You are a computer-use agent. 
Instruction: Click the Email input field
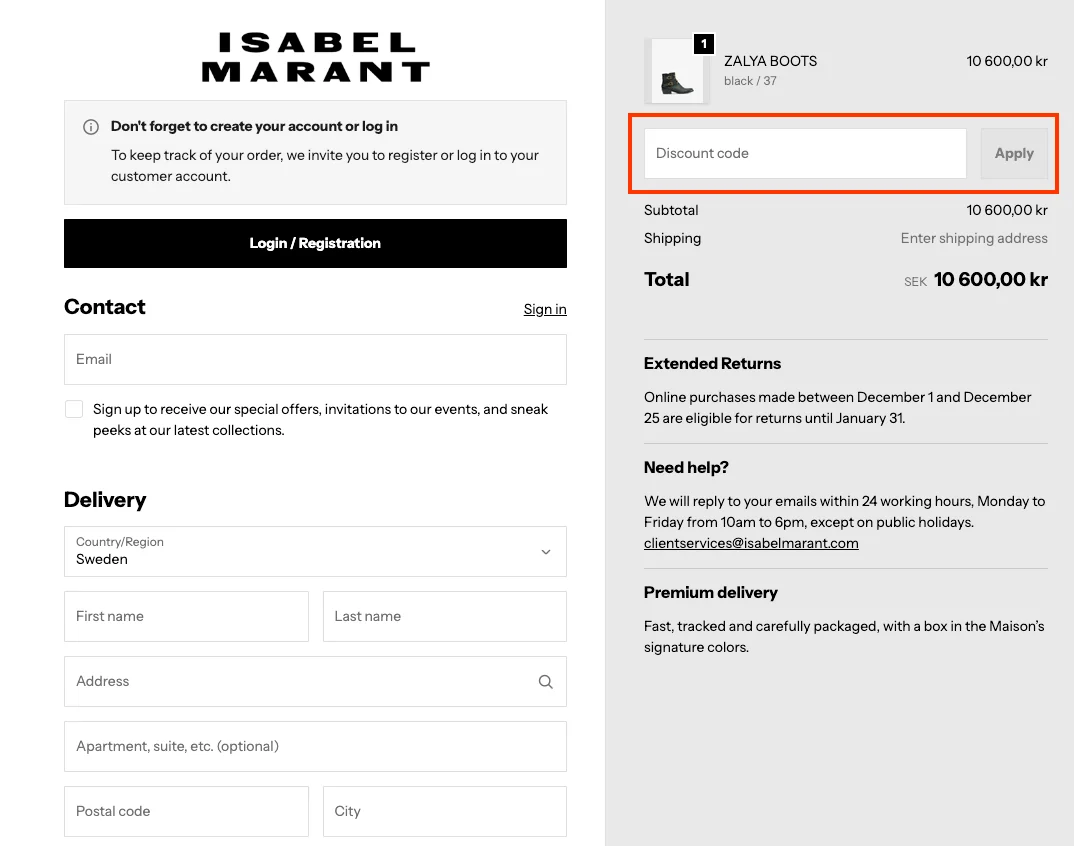[315, 360]
